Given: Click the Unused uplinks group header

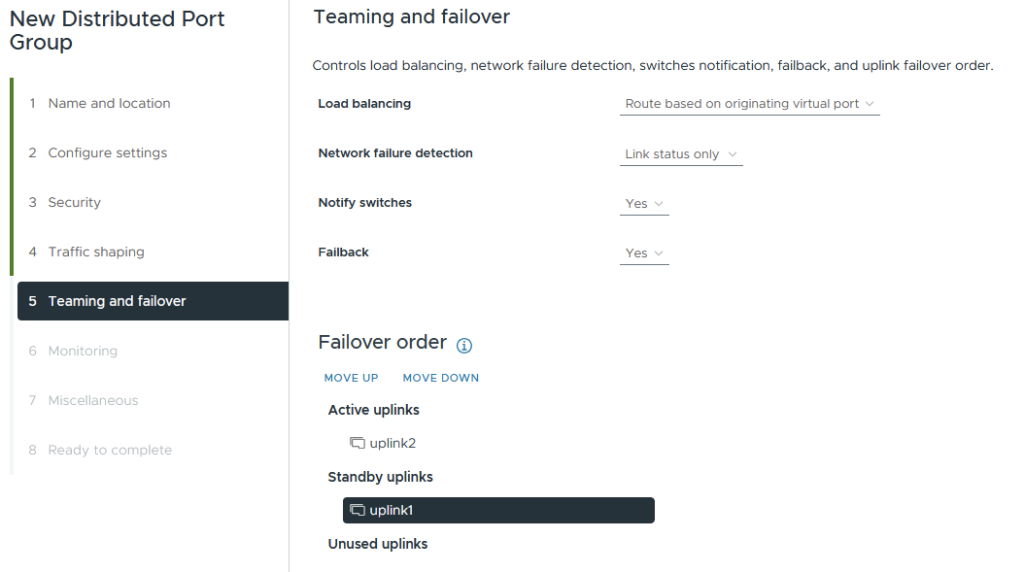Looking at the screenshot, I should 377,544.
